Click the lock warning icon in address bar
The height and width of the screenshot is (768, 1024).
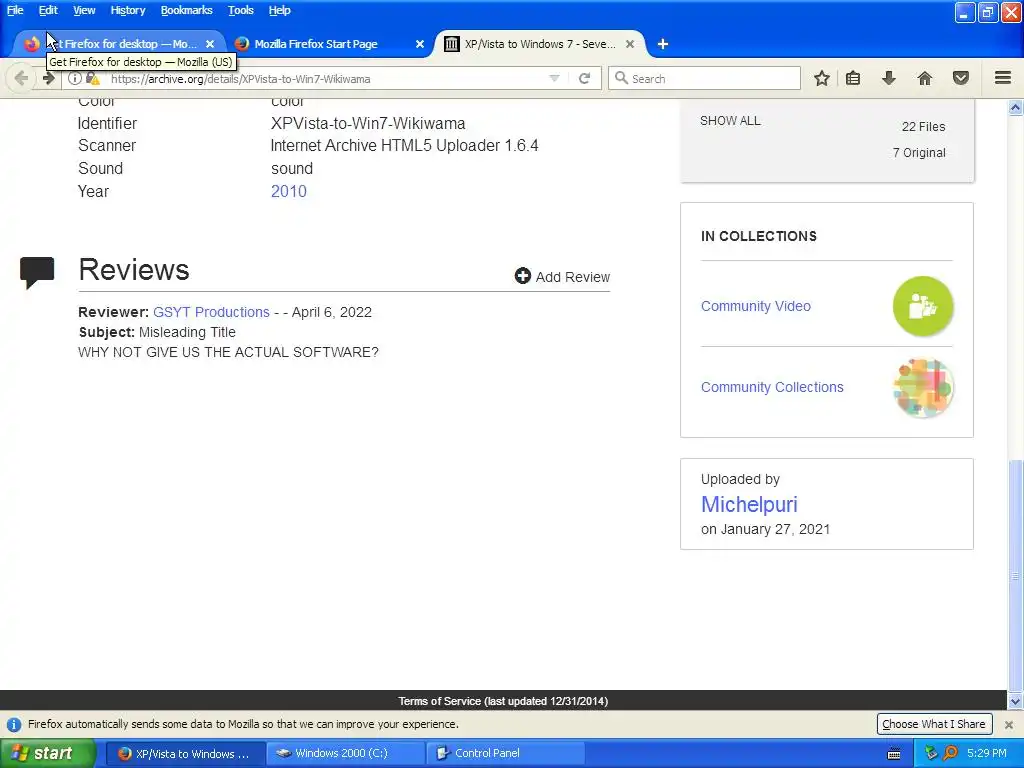point(93,78)
